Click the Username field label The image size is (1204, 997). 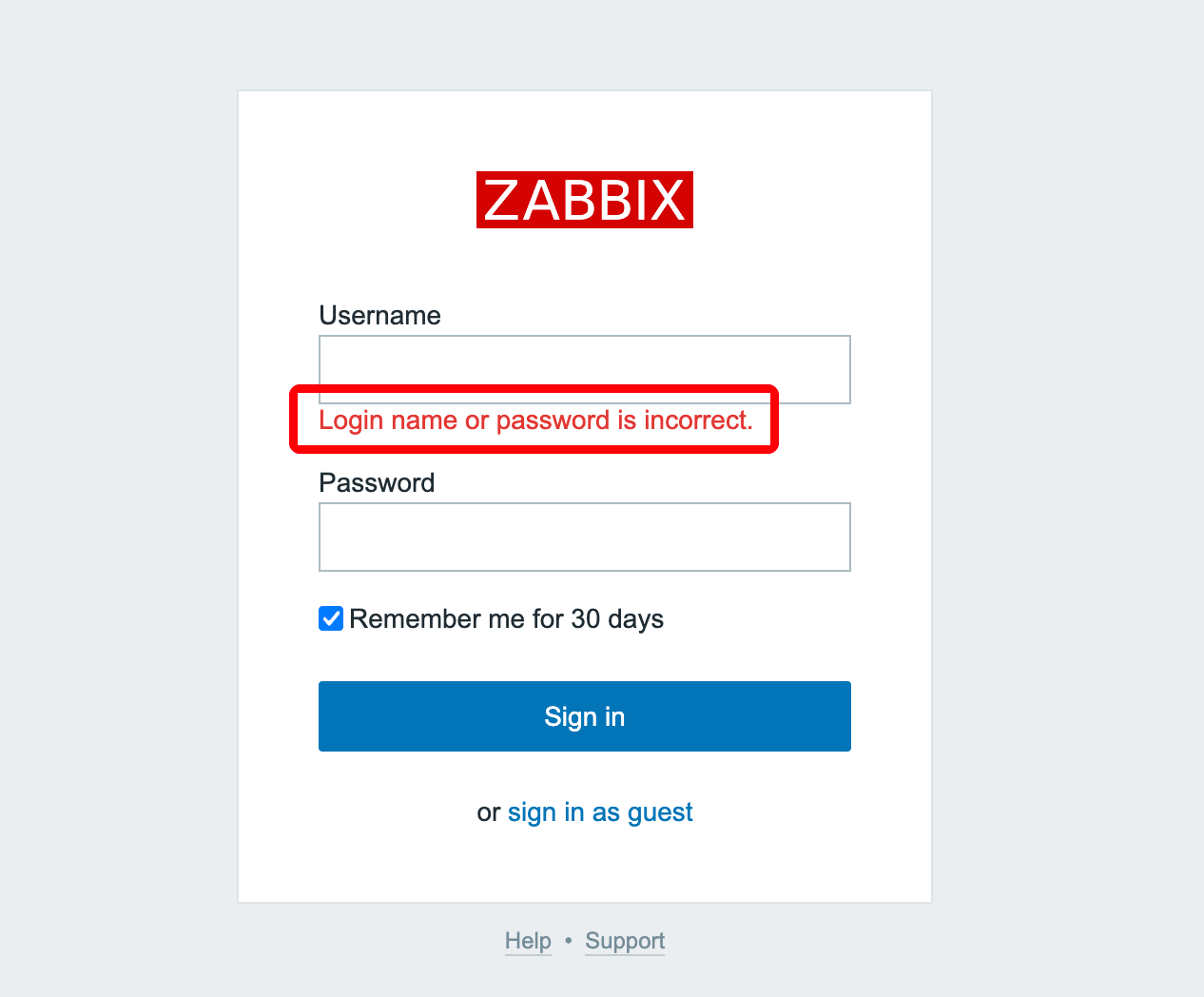pyautogui.click(x=379, y=316)
